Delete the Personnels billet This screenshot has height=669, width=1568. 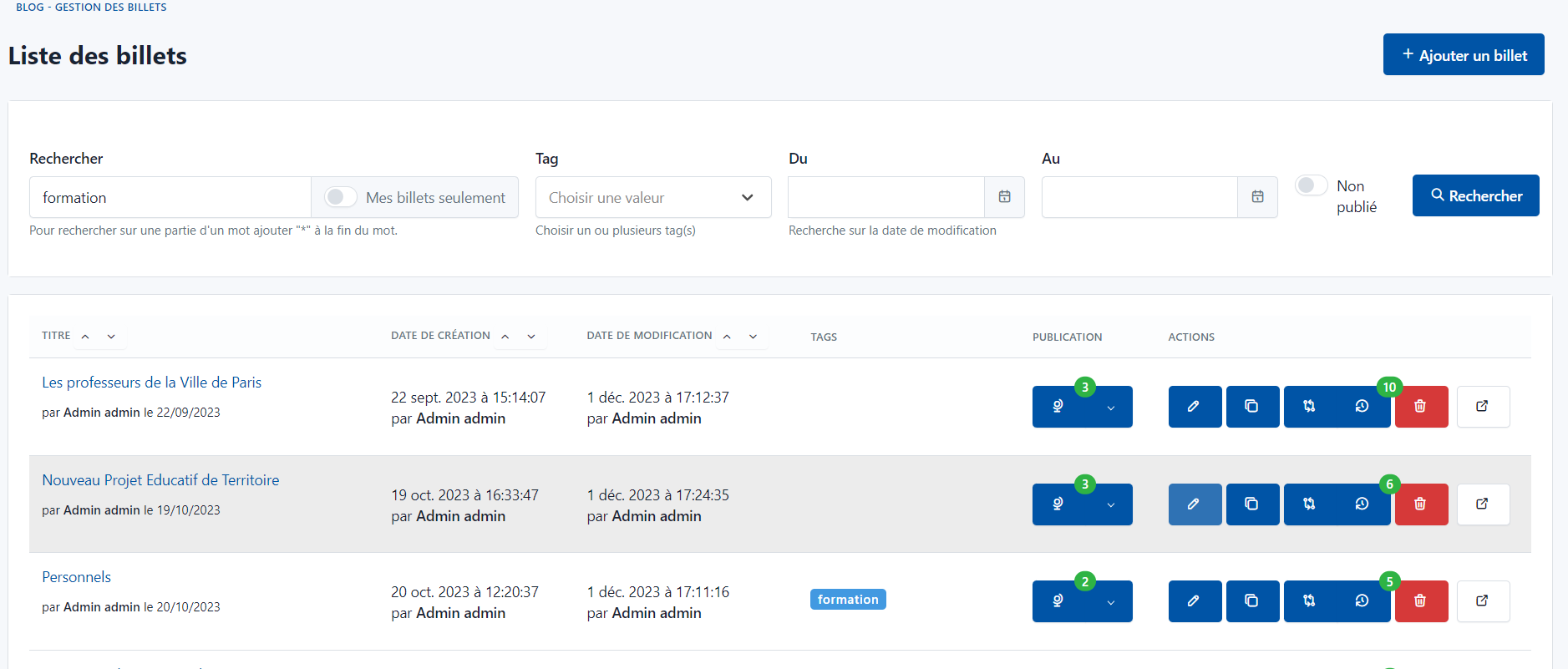[x=1420, y=601]
